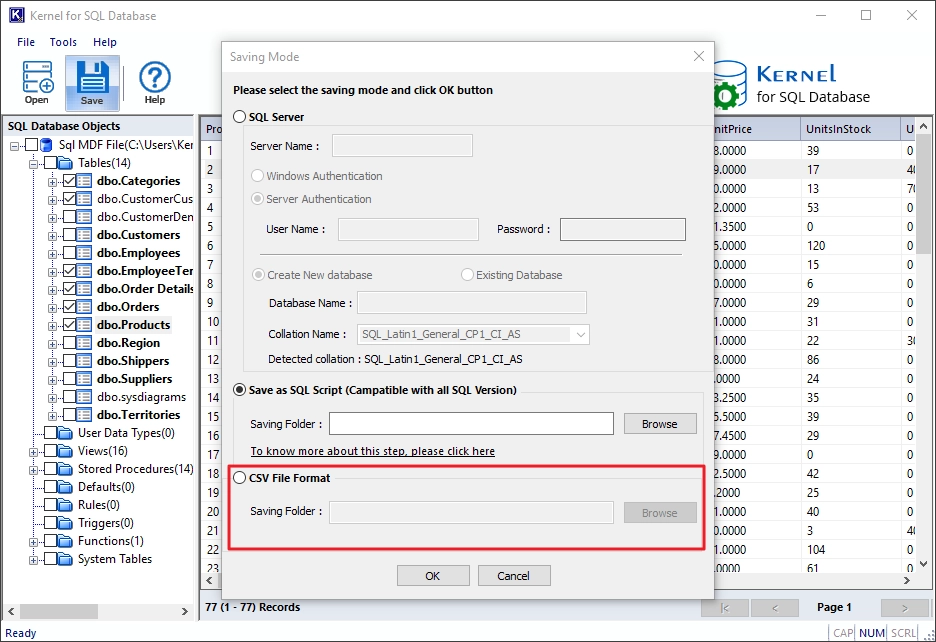Open the Help menu

(x=104, y=42)
